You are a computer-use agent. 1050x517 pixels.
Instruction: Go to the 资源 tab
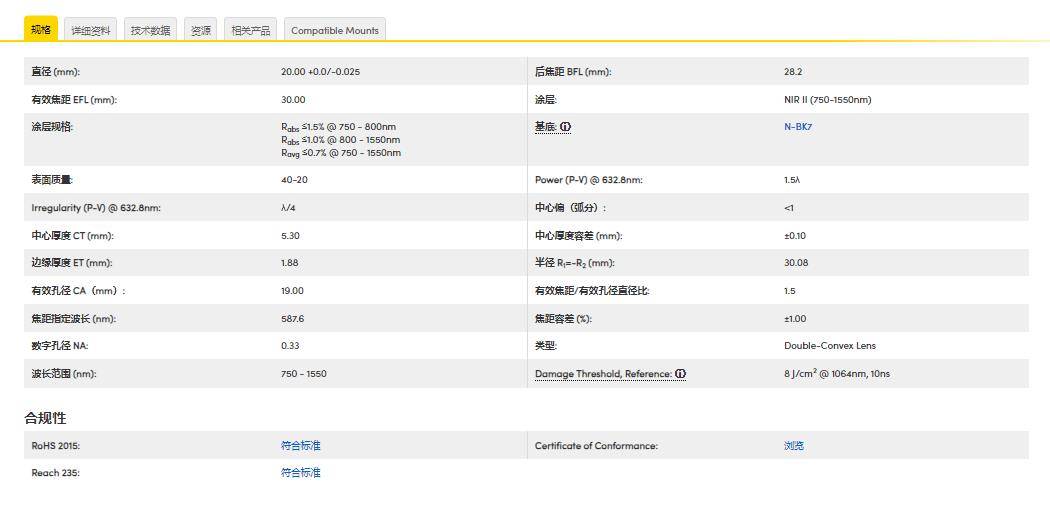point(201,30)
